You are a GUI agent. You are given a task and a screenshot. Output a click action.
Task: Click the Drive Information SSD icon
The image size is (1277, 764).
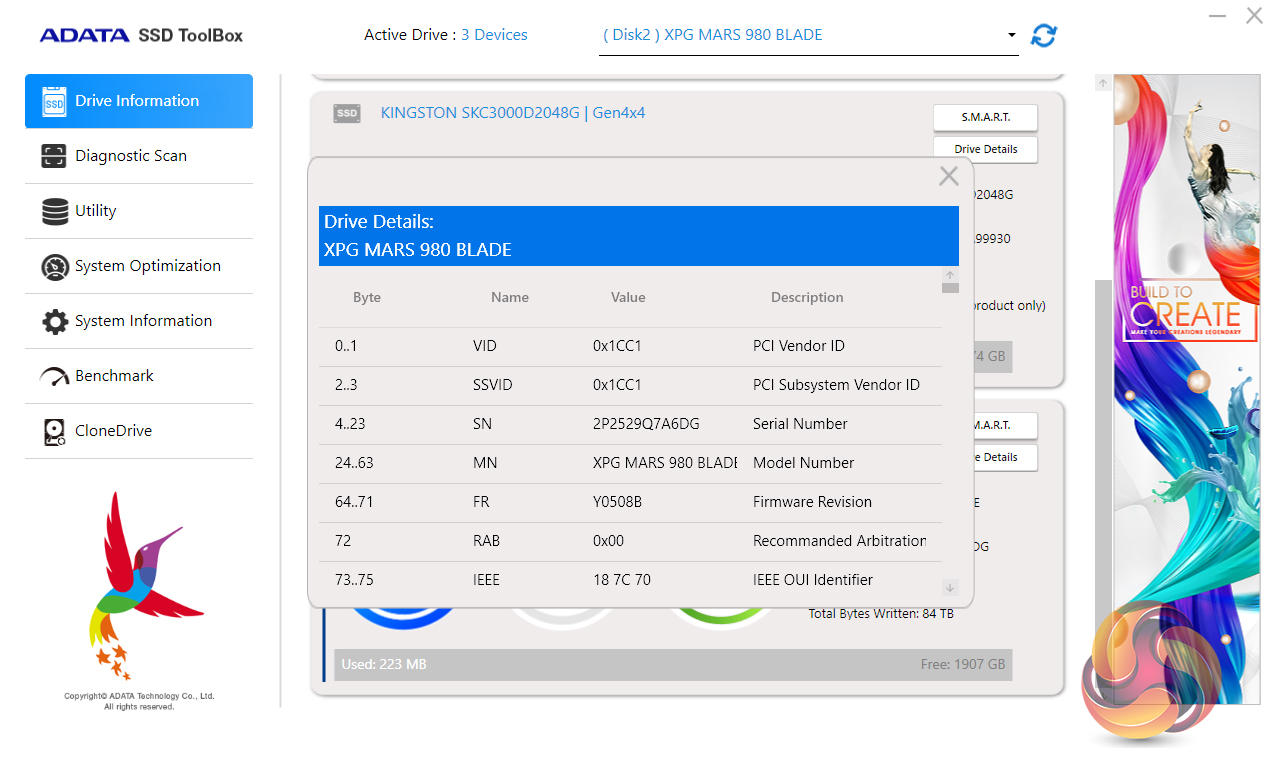click(54, 101)
